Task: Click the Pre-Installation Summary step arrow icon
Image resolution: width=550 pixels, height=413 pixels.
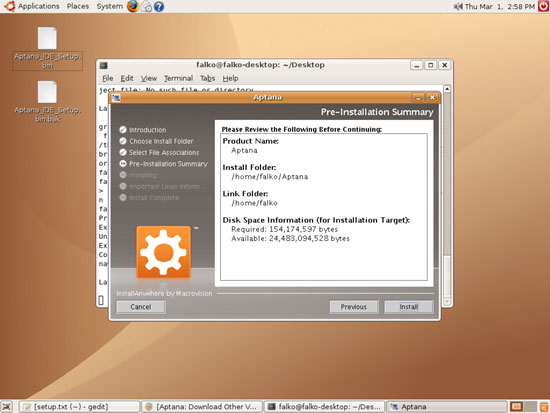Action: point(123,164)
